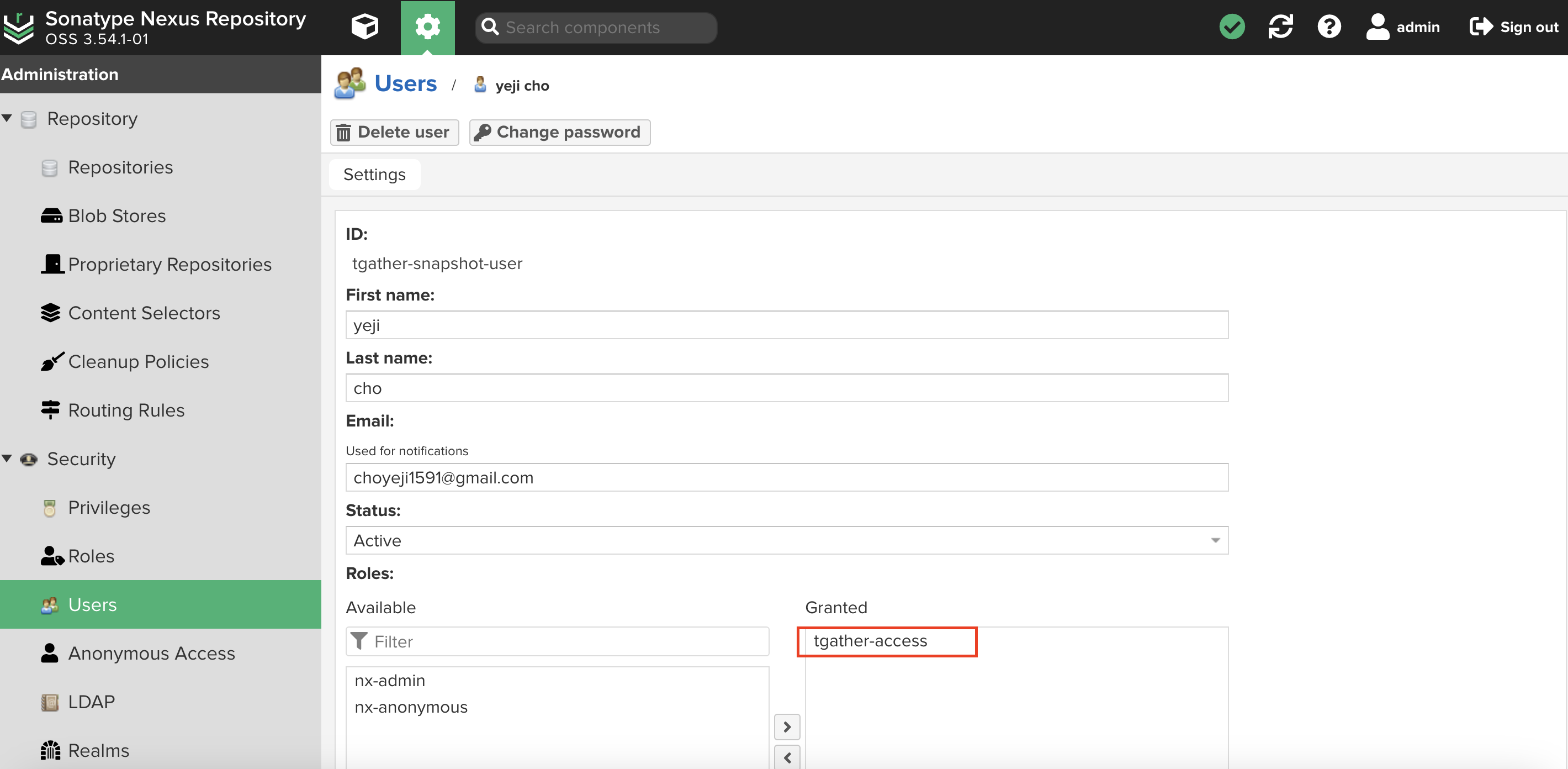
Task: Click the remove role left arrow
Action: (787, 757)
